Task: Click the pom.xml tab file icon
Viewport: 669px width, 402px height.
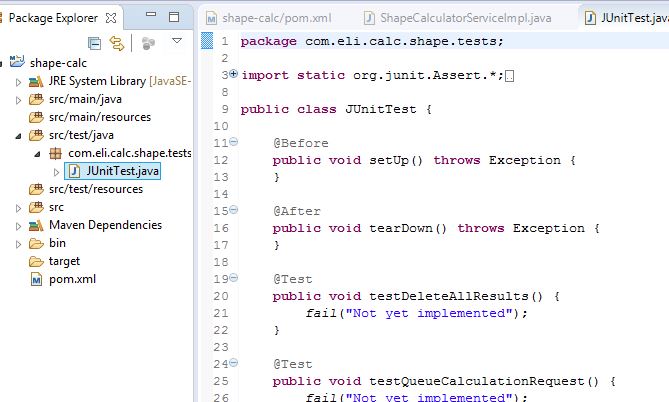Action: pyautogui.click(x=211, y=18)
